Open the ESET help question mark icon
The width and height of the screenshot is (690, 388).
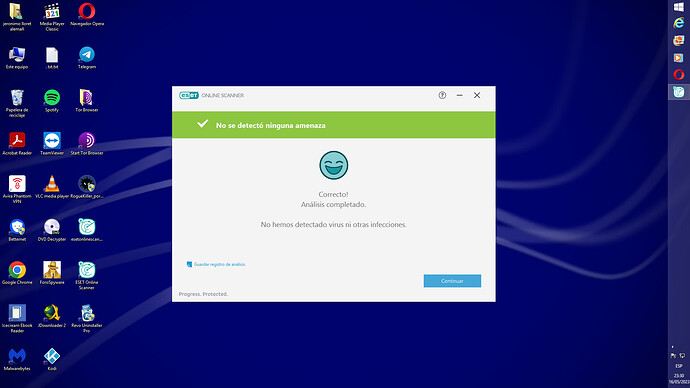442,95
